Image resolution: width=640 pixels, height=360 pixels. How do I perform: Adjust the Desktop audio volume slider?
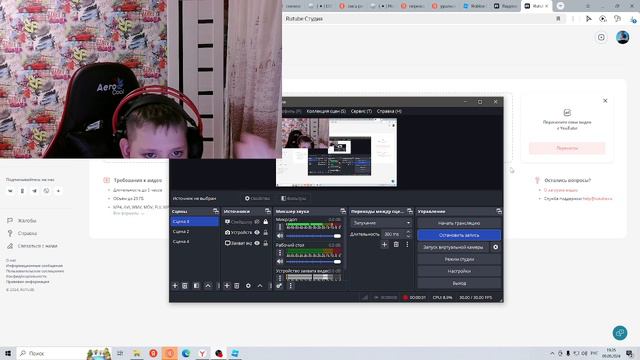click(x=313, y=261)
